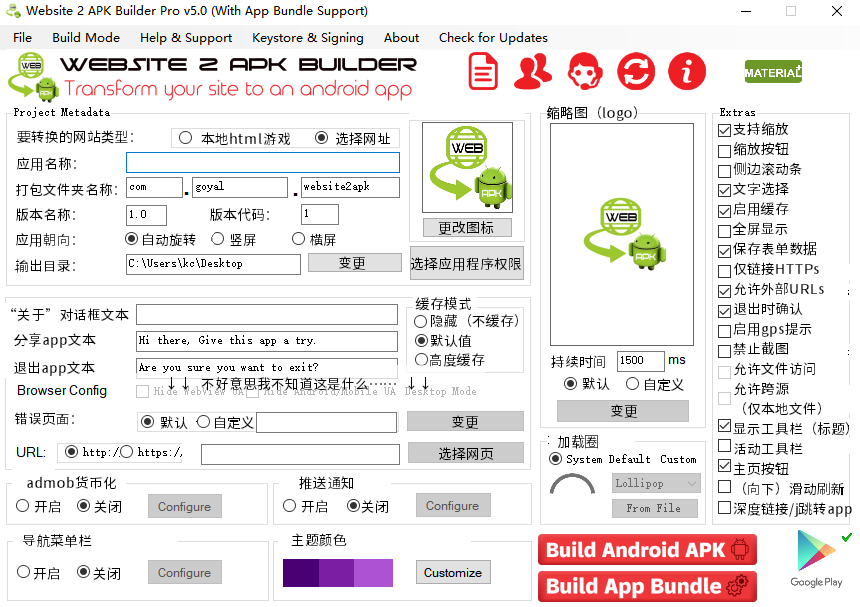Select the 高度缓存 cache mode option
860x607 pixels.
coord(421,360)
